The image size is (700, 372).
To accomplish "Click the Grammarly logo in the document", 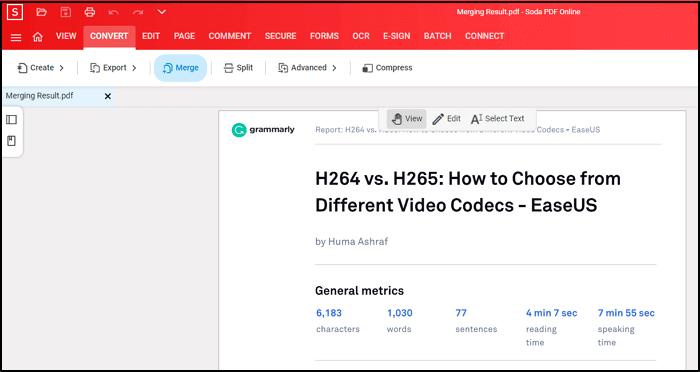I will click(263, 130).
